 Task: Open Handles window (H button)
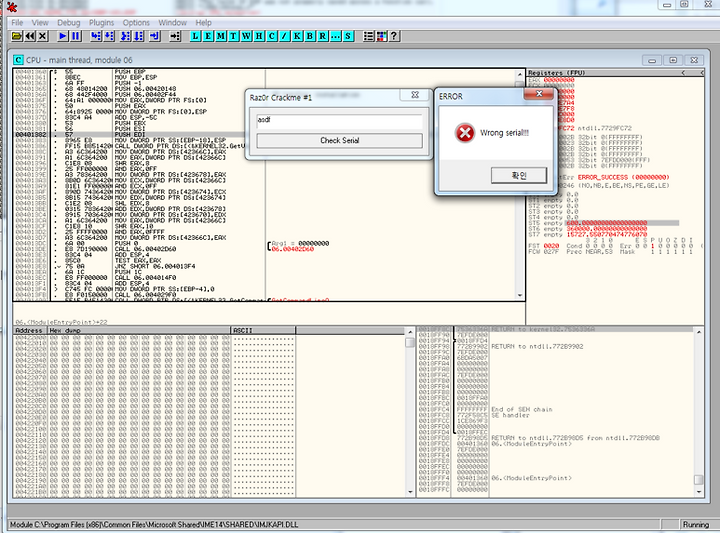coord(259,36)
